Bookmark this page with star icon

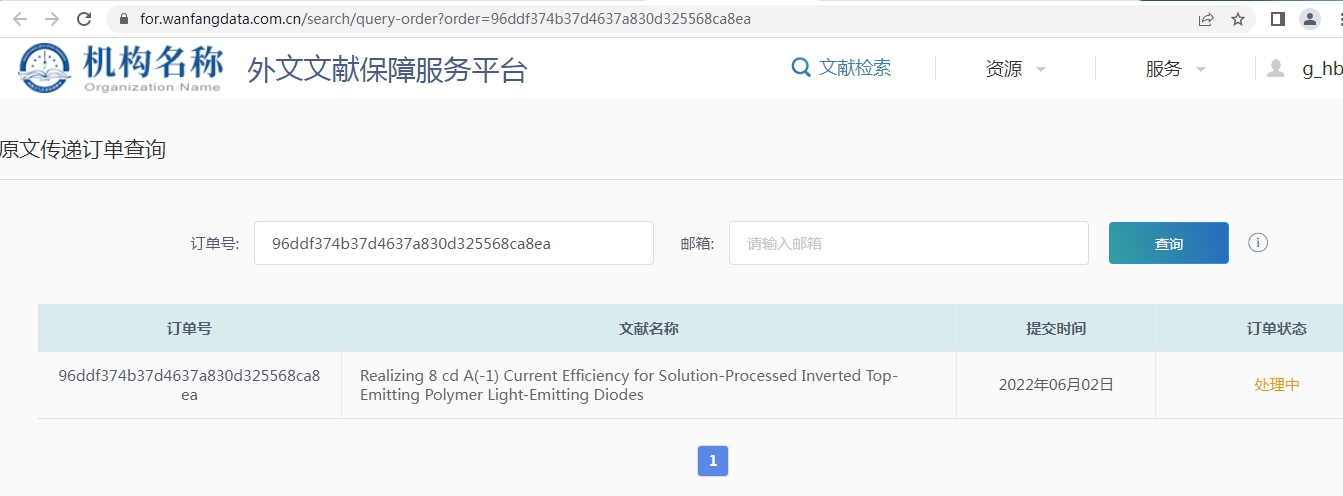pyautogui.click(x=1238, y=19)
